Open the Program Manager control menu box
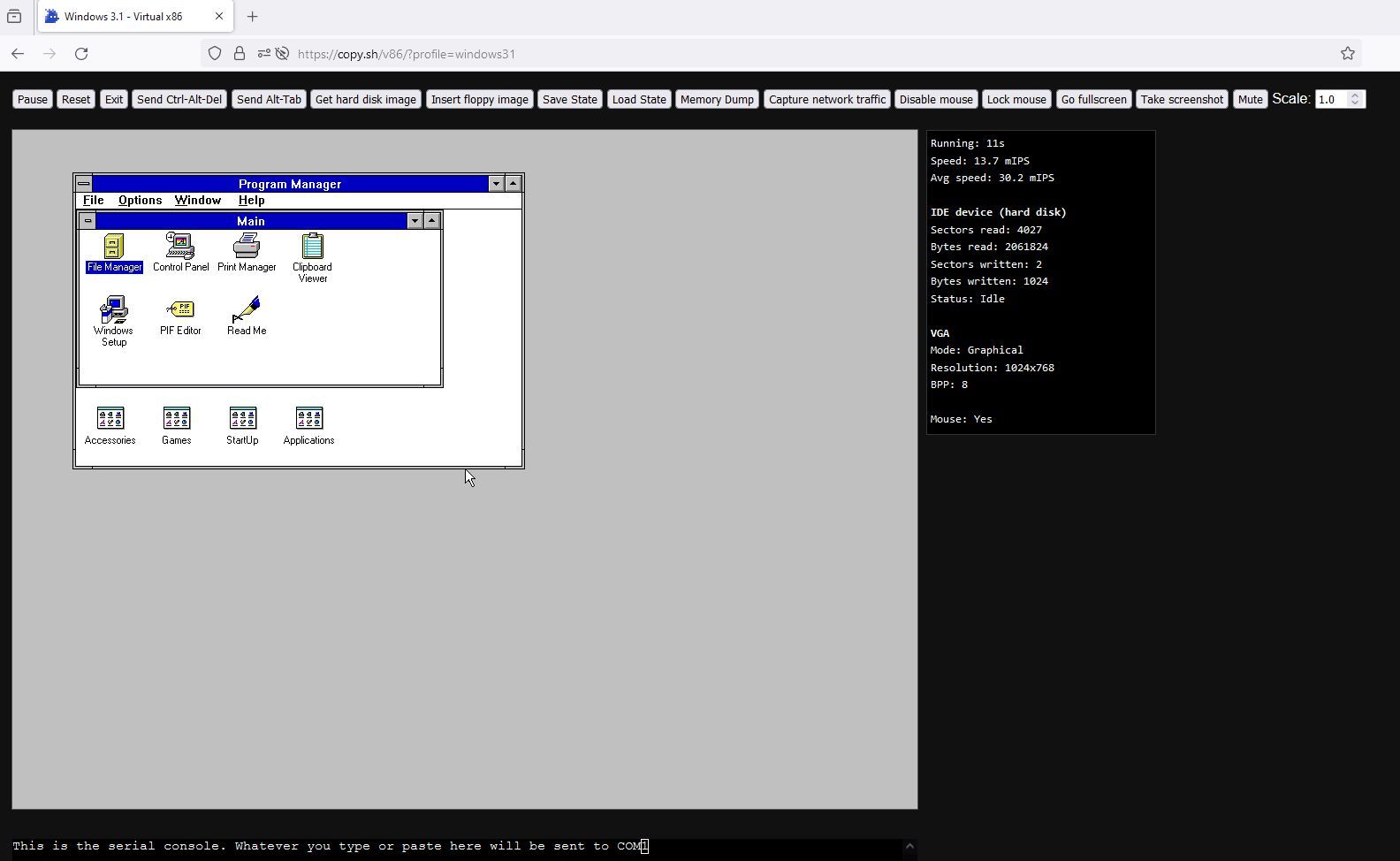This screenshot has width=1400, height=861. tap(84, 184)
